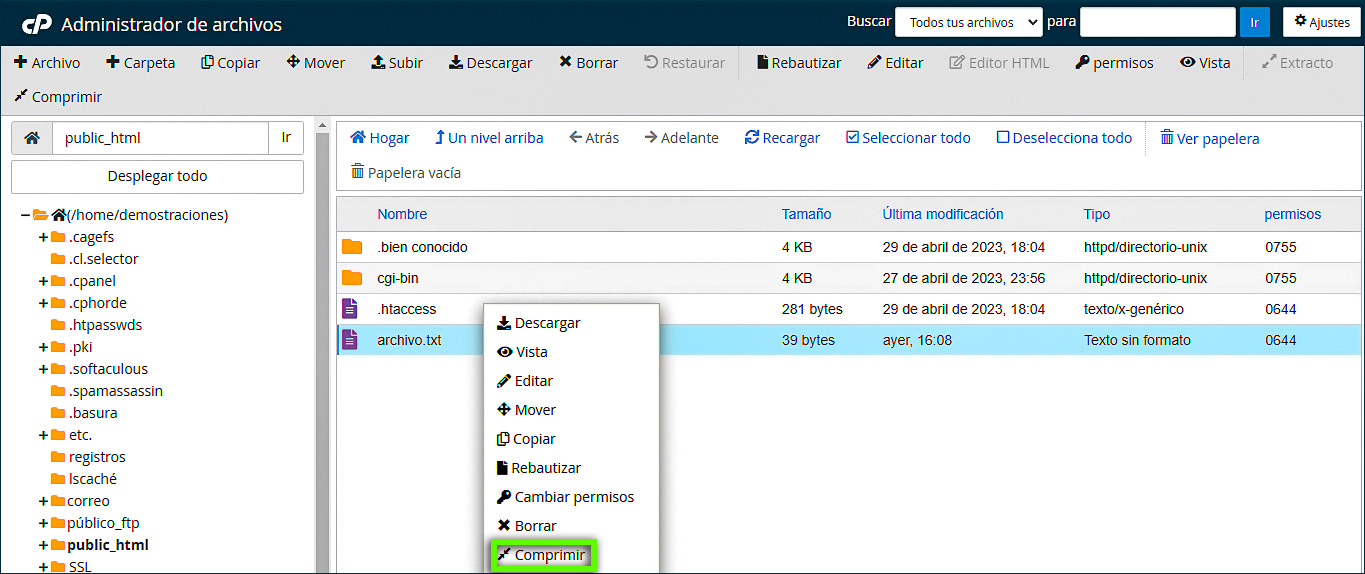The image size is (1365, 574).
Task: Click the Descargar toolbar button
Action: pos(490,62)
